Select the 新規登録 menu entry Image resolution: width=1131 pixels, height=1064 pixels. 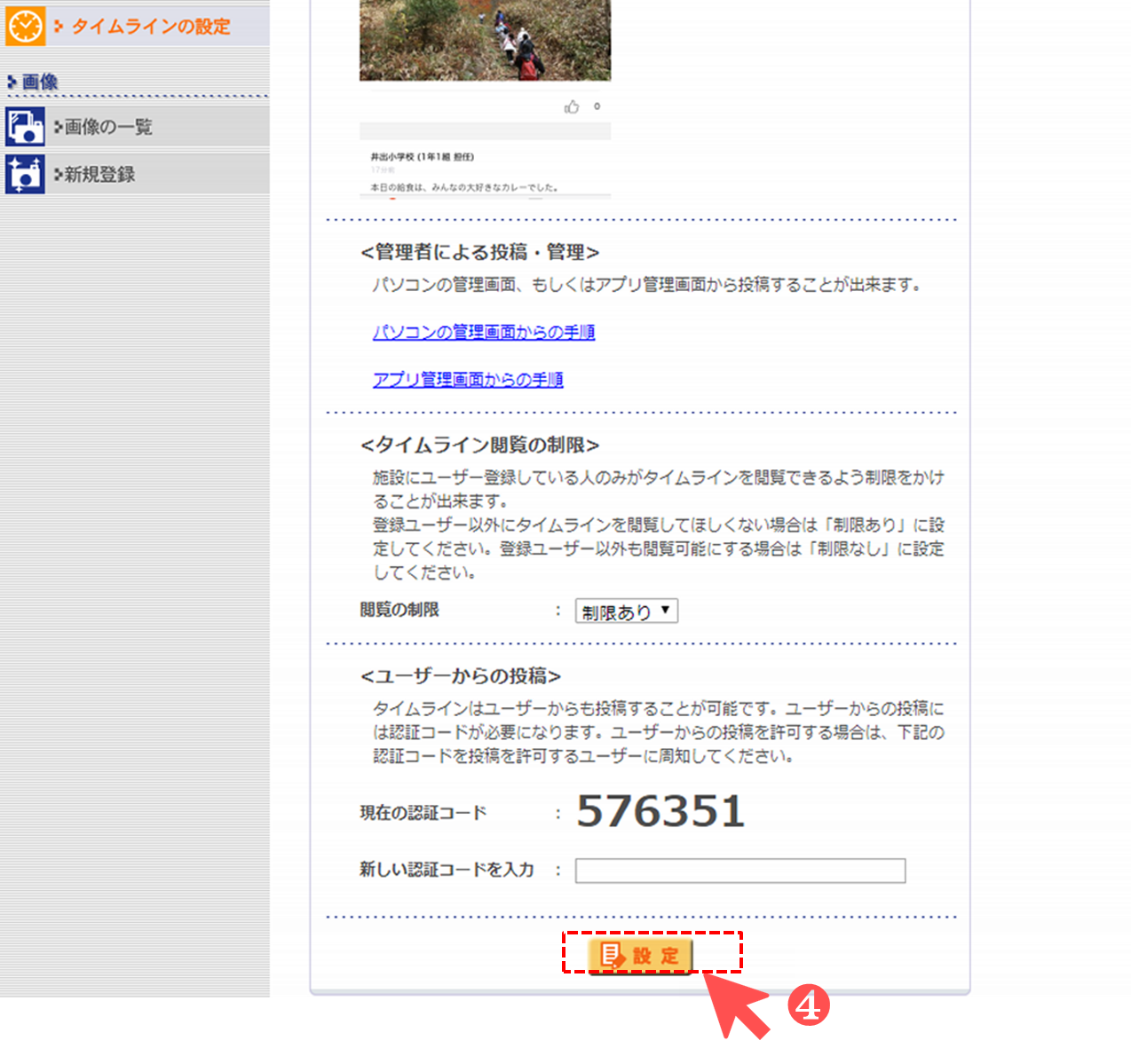pos(99,174)
